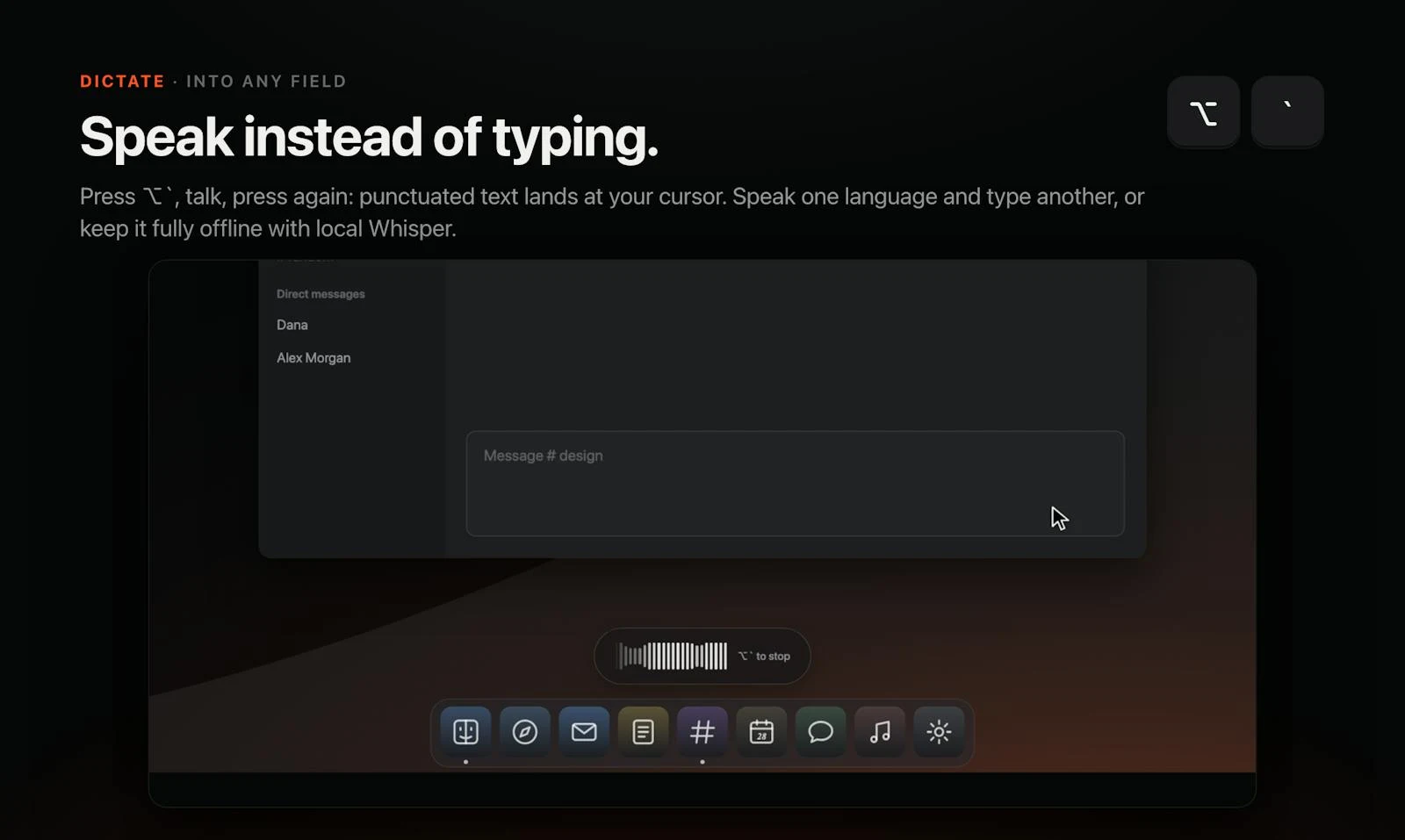
Task: Open the hashtag chat app in dock
Action: coord(702,731)
